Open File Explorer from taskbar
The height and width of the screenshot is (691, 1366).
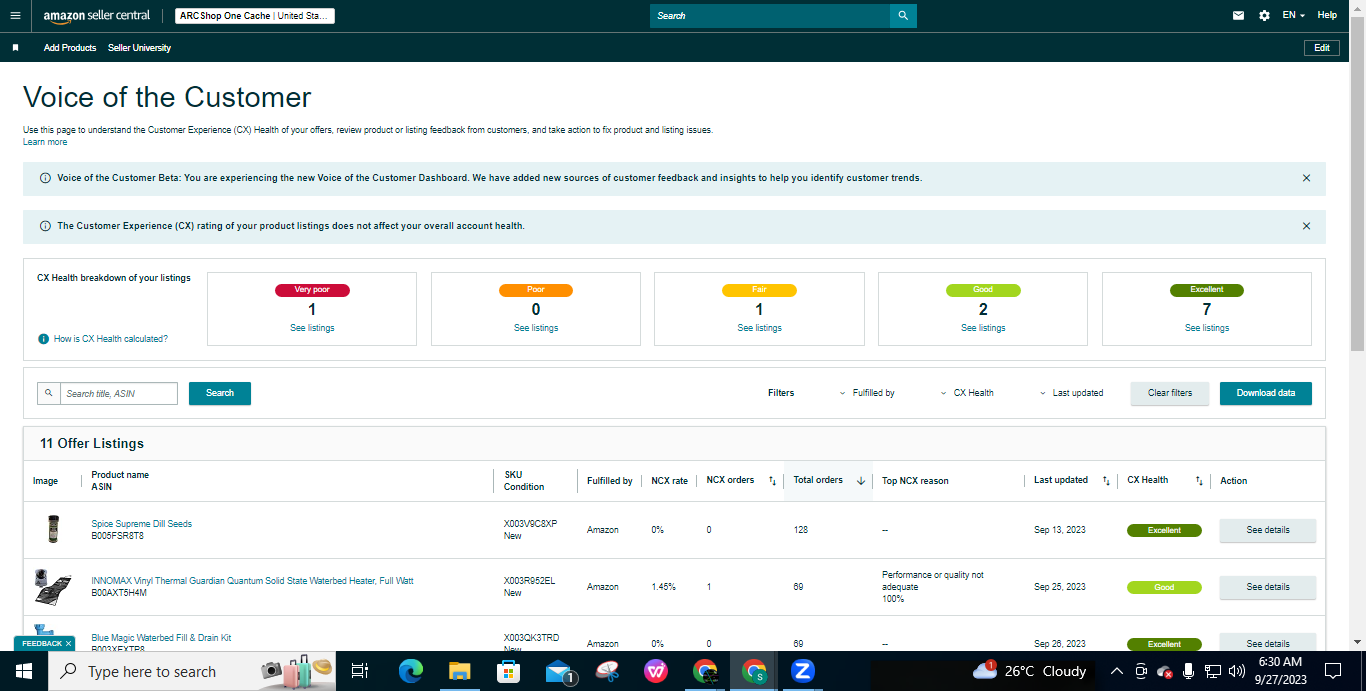[459, 671]
